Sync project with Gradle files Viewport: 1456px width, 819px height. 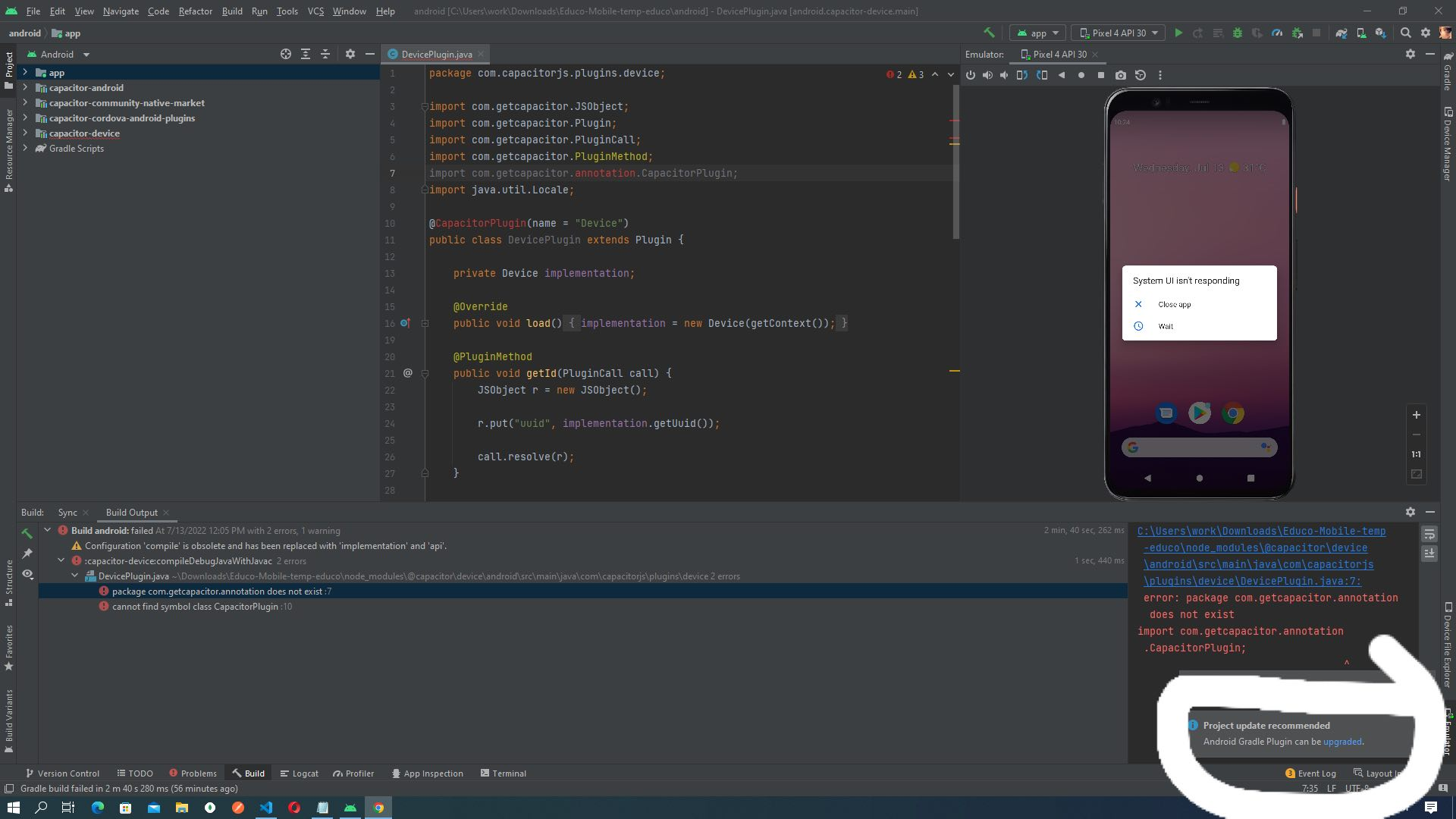tap(1340, 33)
